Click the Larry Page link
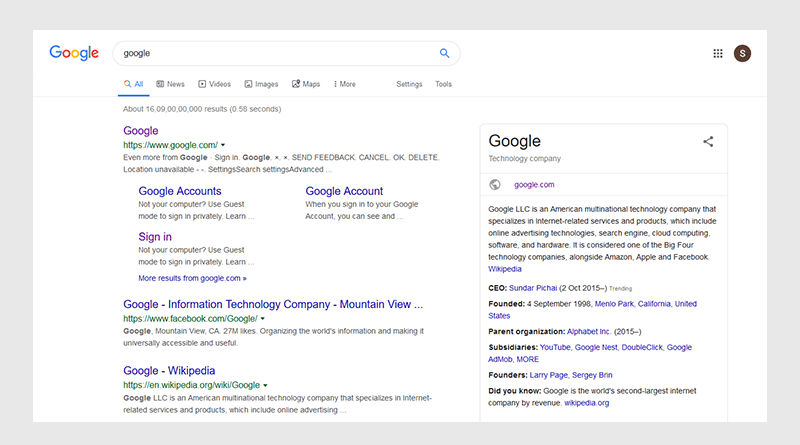 (548, 375)
